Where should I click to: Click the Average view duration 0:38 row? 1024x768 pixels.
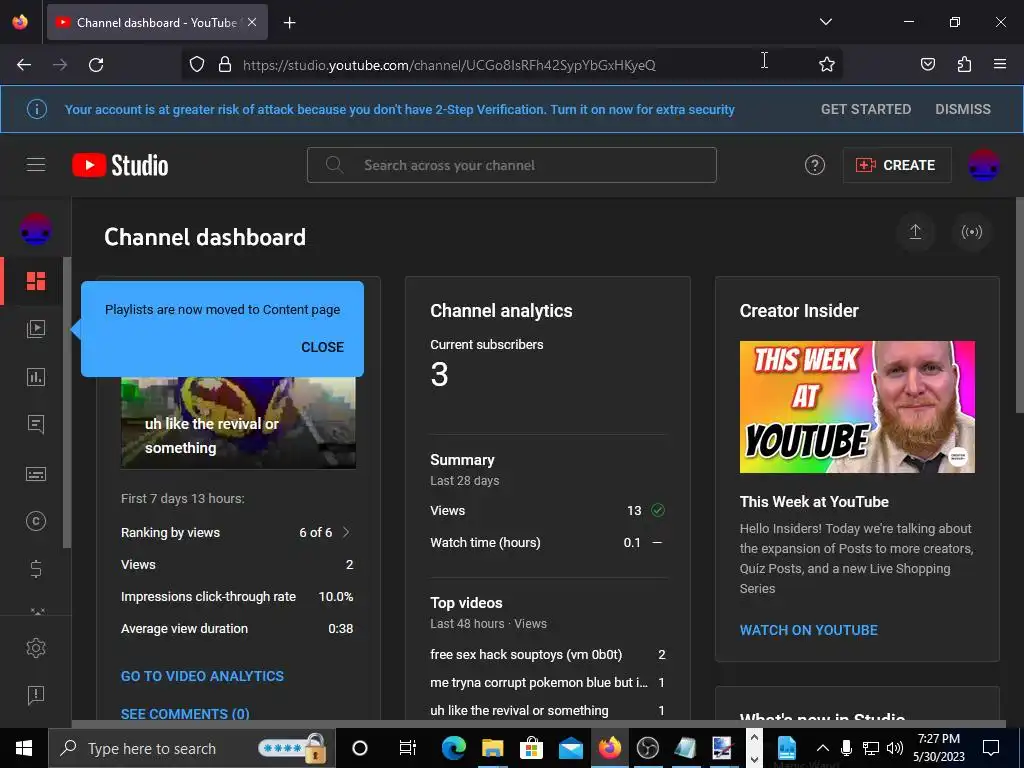pyautogui.click(x=237, y=629)
